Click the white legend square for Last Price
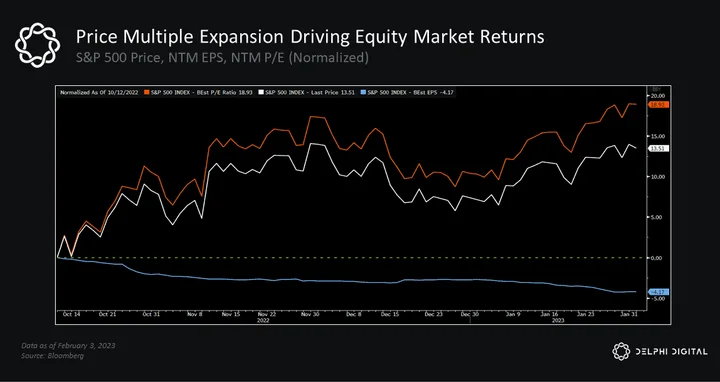Screen dimensions: 720x382 tap(261, 92)
